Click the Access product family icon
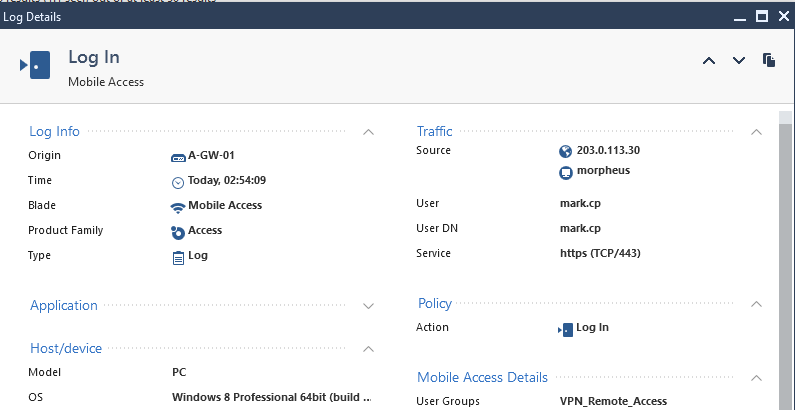The image size is (795, 410). (x=179, y=231)
